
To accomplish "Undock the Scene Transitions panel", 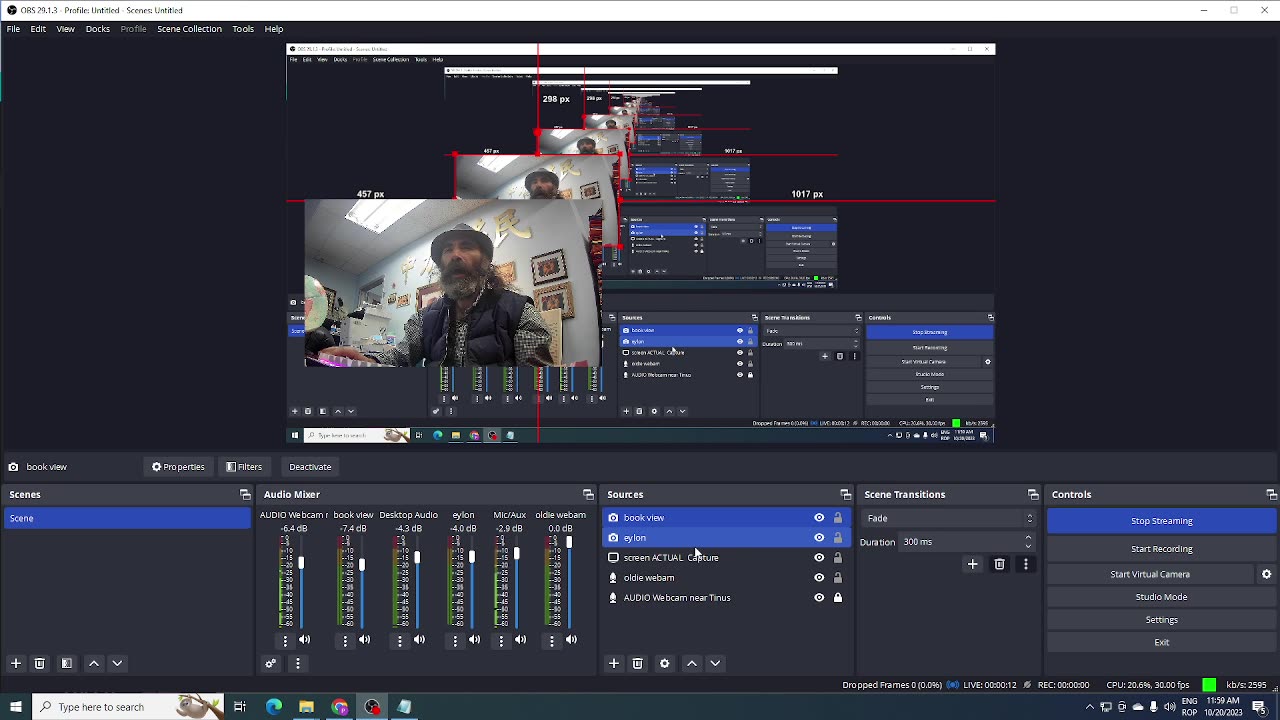I will click(x=1033, y=494).
